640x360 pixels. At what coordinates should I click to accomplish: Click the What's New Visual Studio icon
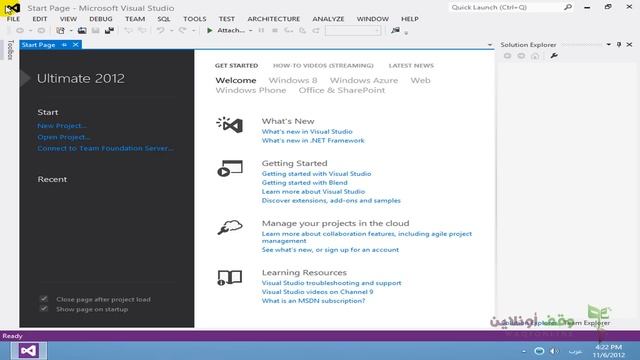230,125
